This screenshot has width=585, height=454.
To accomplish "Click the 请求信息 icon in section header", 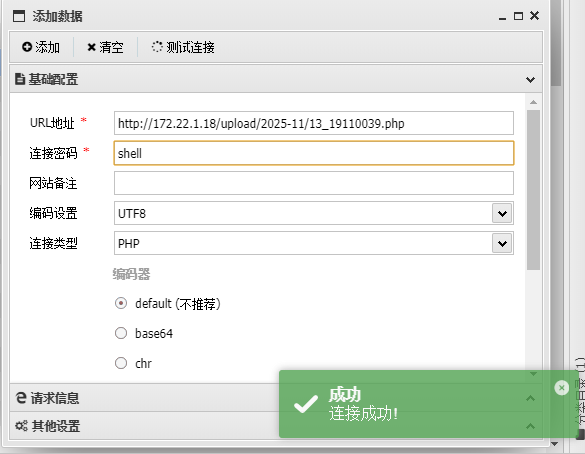I will 21,398.
